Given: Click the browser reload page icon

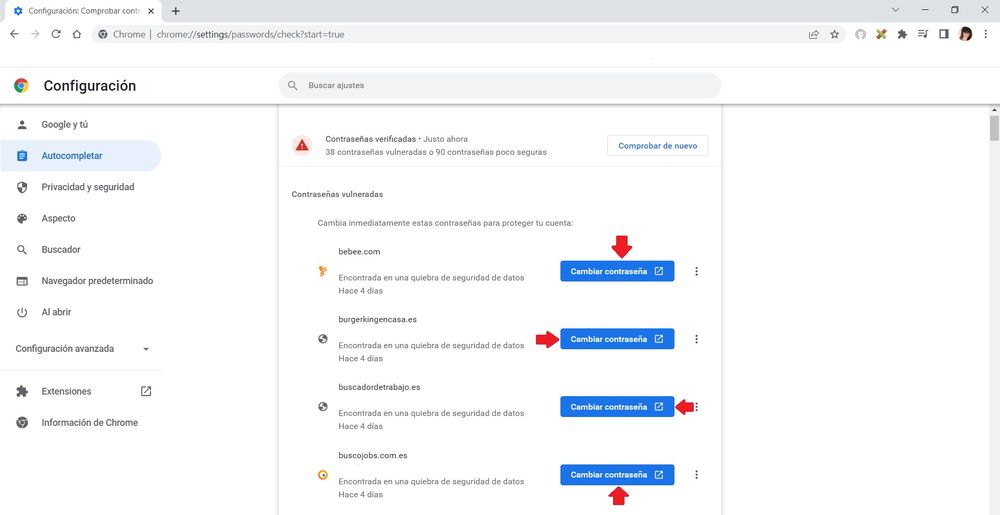Looking at the screenshot, I should coord(56,34).
